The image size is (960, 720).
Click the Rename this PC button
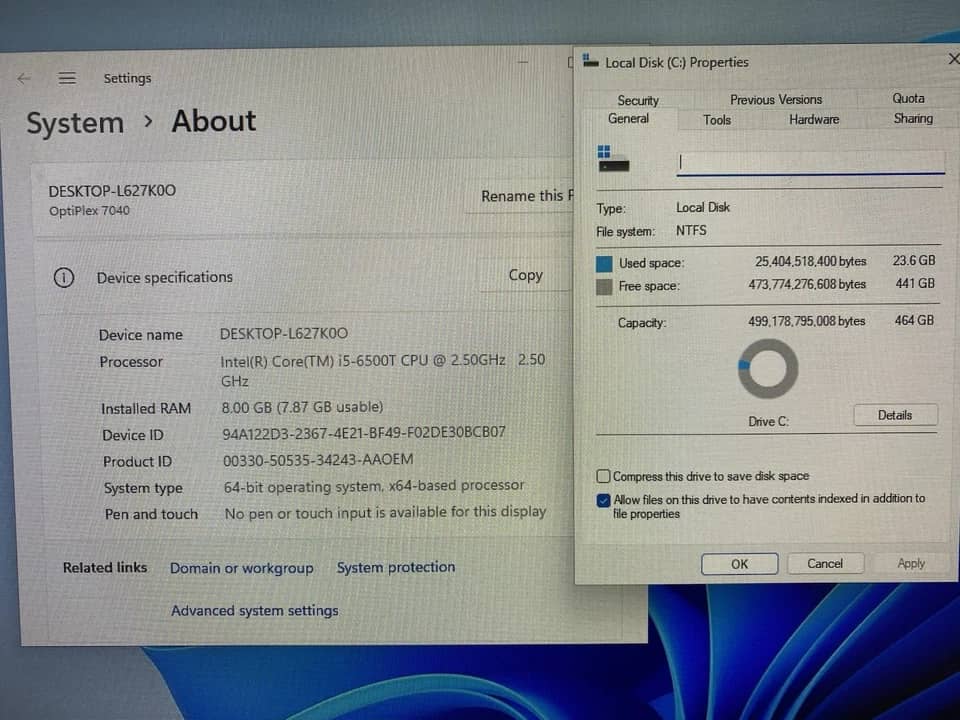pos(522,196)
